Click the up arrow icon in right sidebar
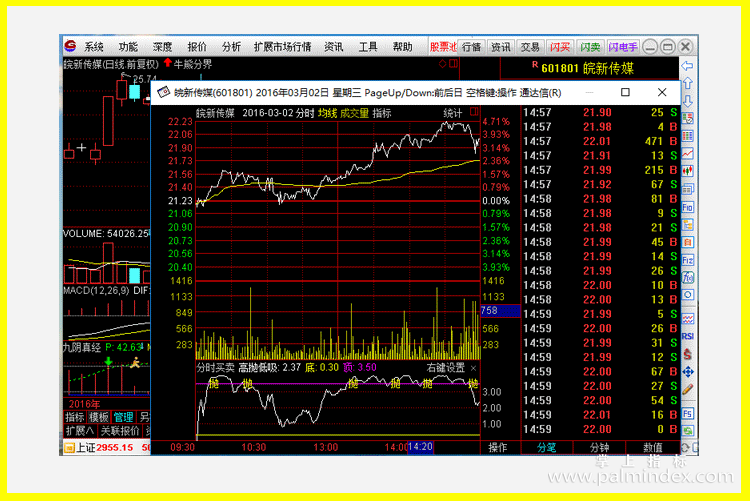Viewport: 750px width, 501px height. pyautogui.click(x=687, y=83)
